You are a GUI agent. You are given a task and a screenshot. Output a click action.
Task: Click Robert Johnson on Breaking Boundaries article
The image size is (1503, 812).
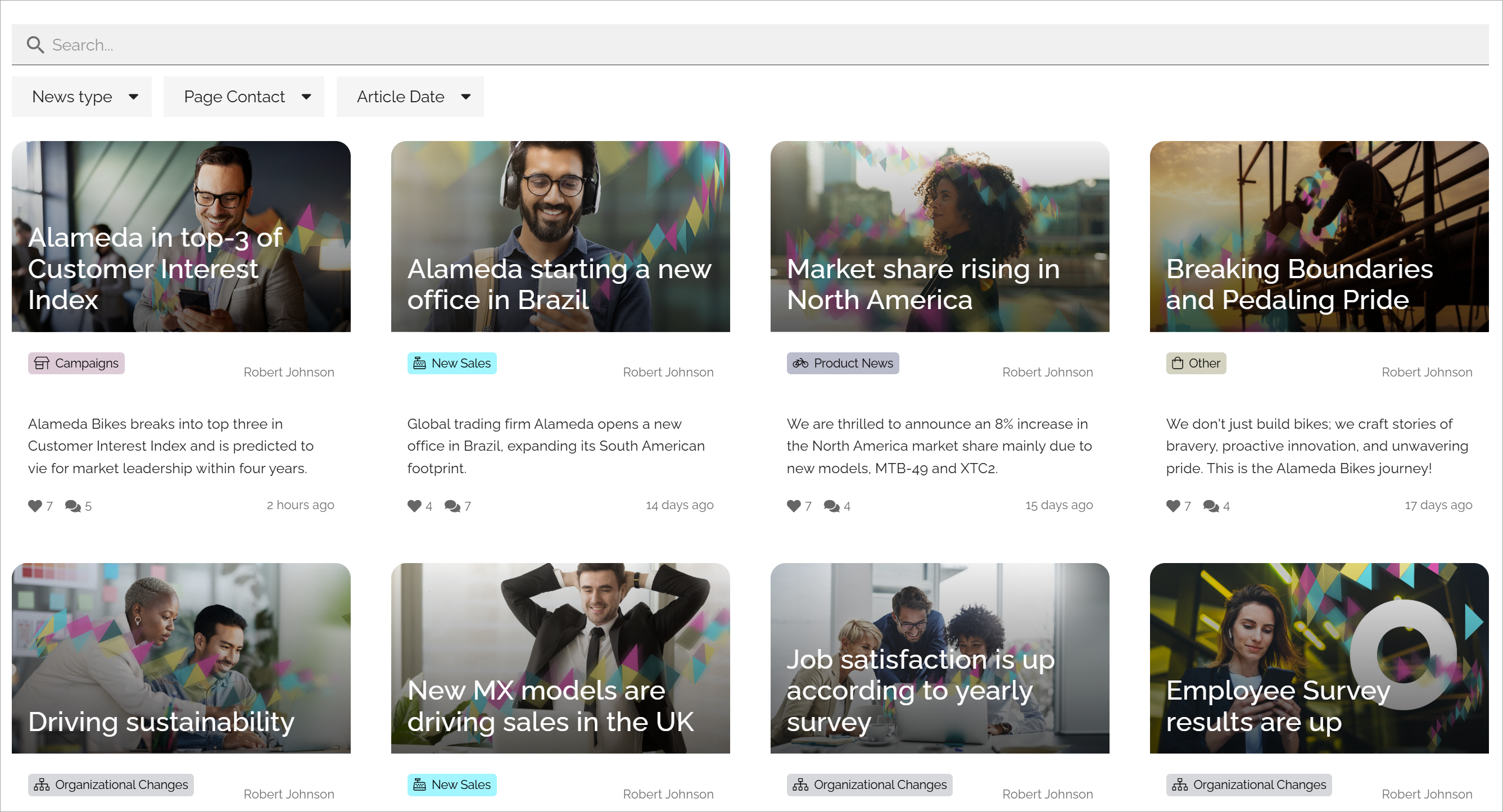(1427, 372)
